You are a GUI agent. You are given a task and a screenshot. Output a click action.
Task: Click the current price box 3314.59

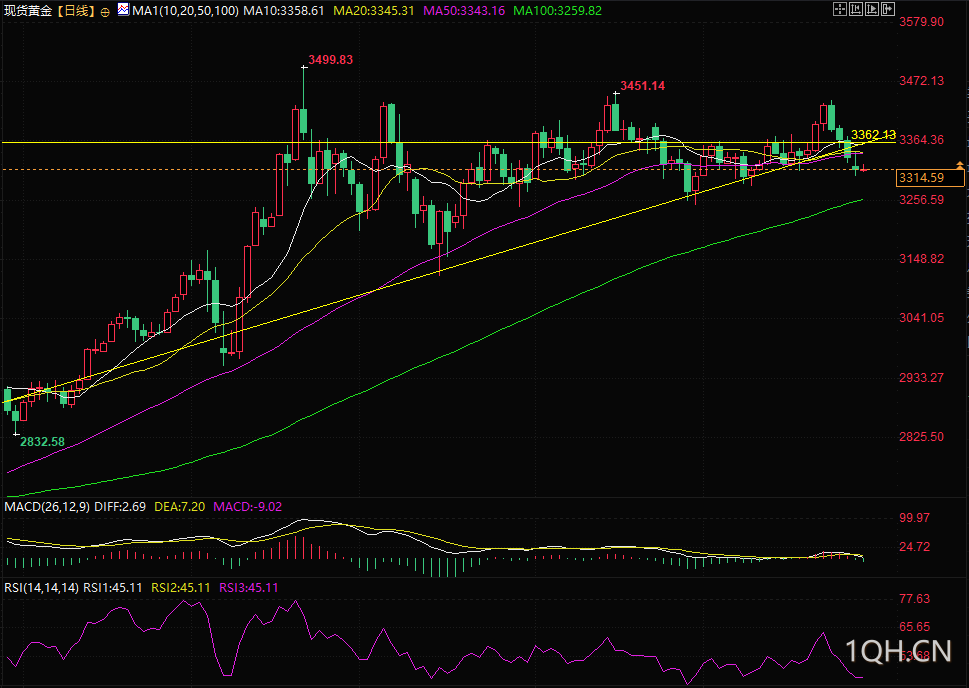coord(930,178)
